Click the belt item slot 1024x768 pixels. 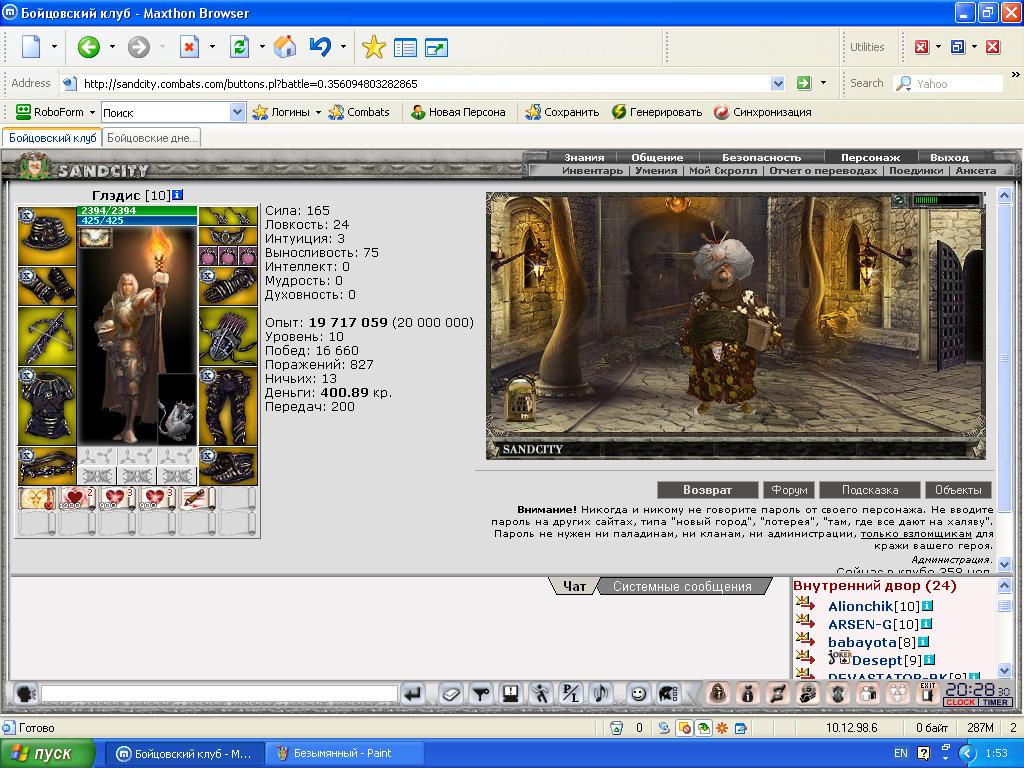pos(47,466)
